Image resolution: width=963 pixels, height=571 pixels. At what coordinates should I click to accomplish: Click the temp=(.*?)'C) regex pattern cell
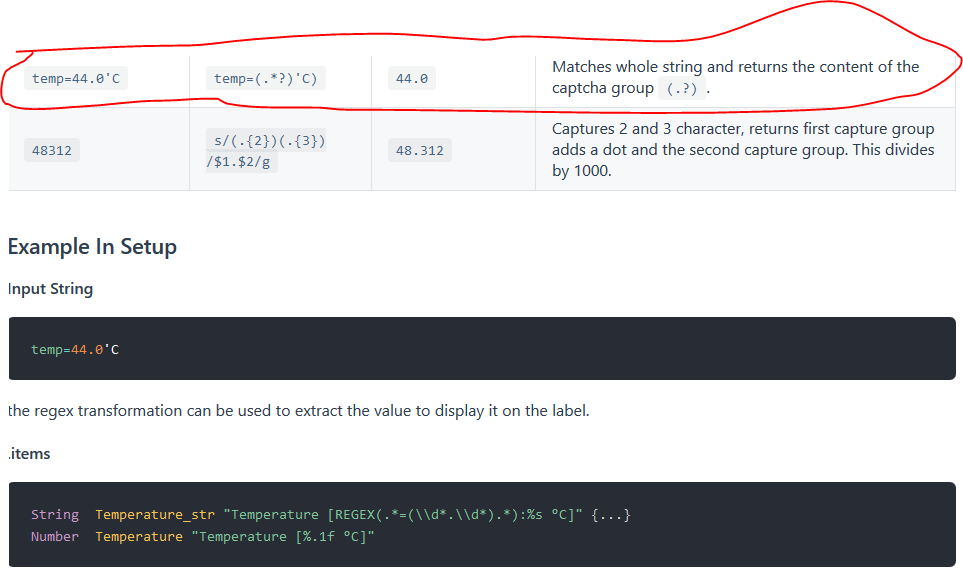click(265, 78)
